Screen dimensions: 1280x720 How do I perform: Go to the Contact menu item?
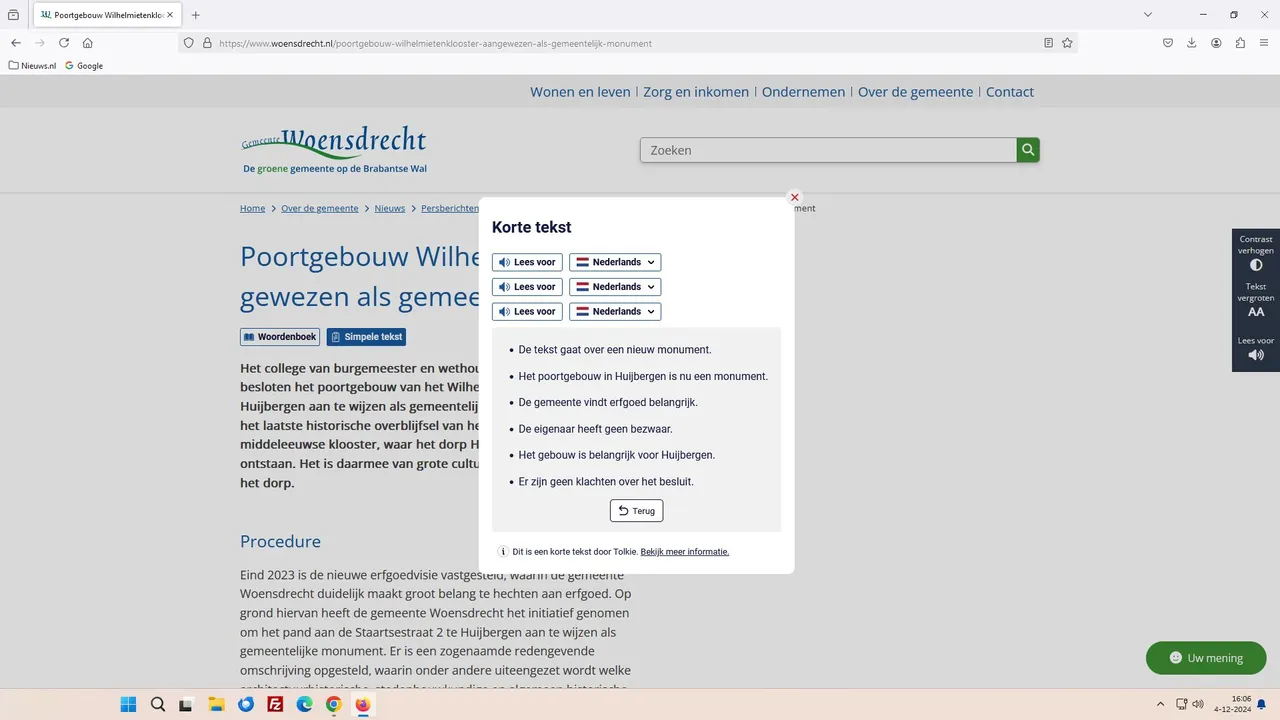pos(1009,92)
